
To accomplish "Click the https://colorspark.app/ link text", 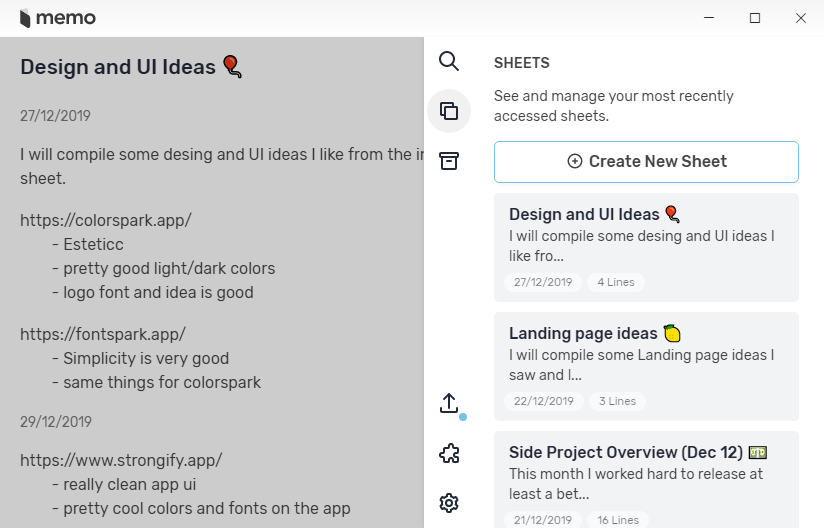I will 105,220.
